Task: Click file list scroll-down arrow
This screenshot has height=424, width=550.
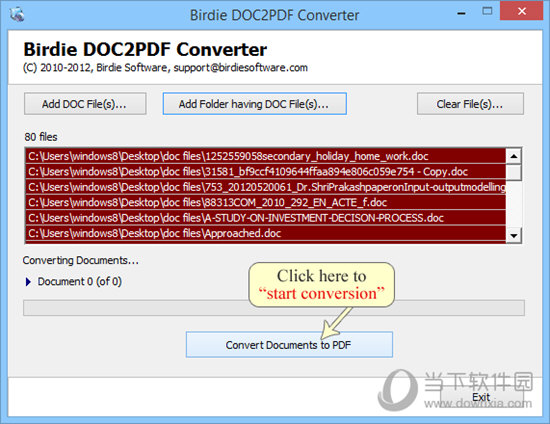Action: click(x=514, y=235)
